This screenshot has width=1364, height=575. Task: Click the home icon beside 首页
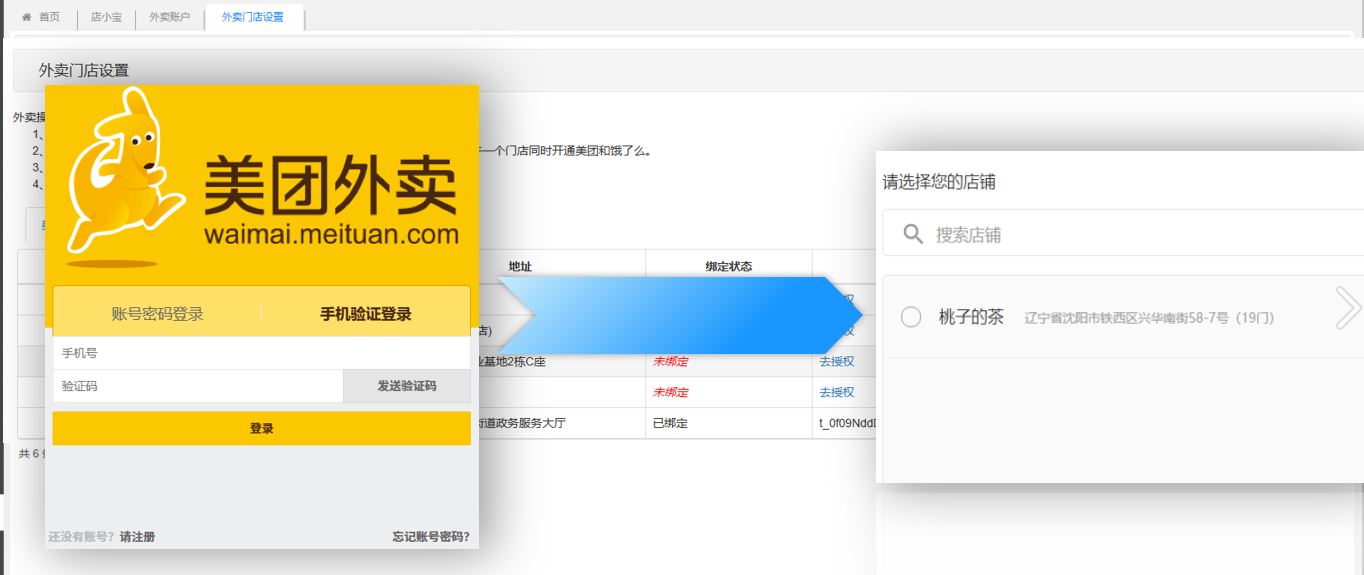(26, 17)
